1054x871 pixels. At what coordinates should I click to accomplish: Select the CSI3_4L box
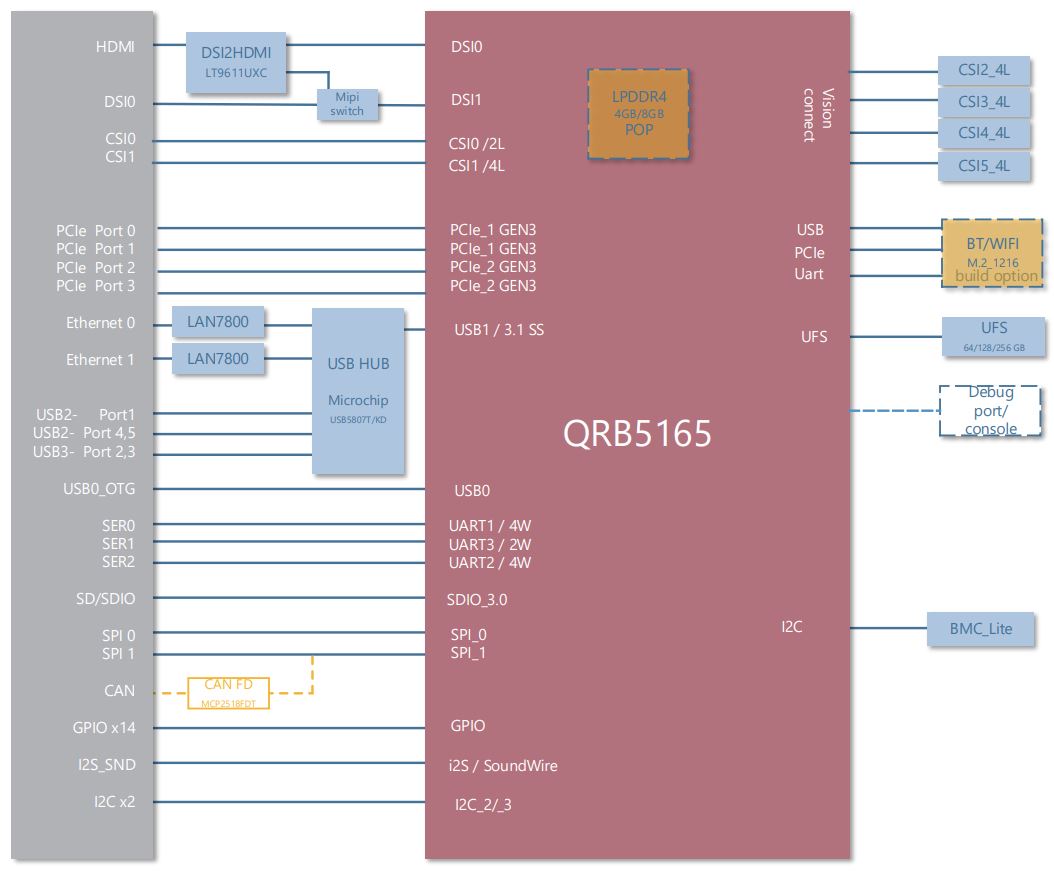(983, 101)
